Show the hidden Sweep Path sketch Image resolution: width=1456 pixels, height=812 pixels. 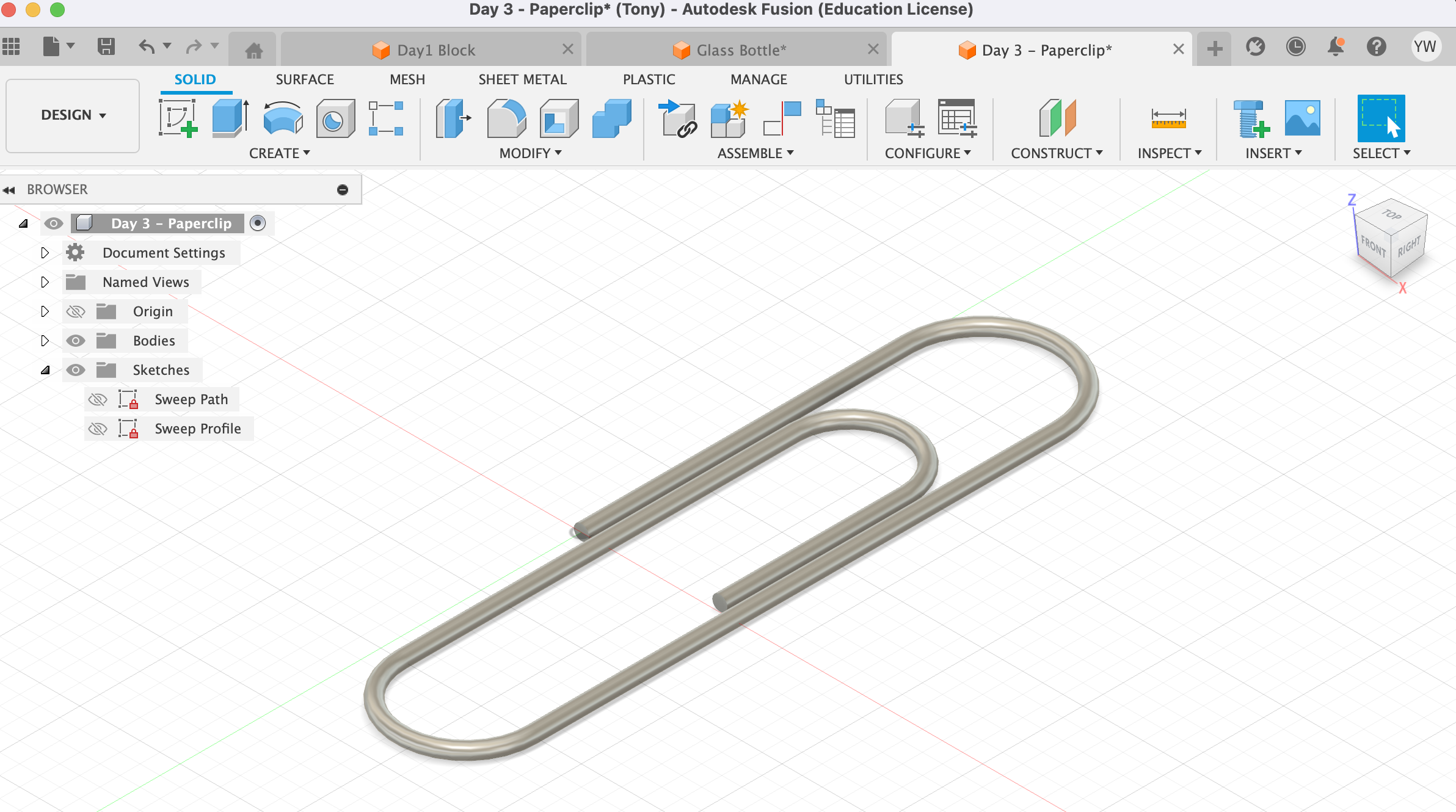click(x=98, y=399)
